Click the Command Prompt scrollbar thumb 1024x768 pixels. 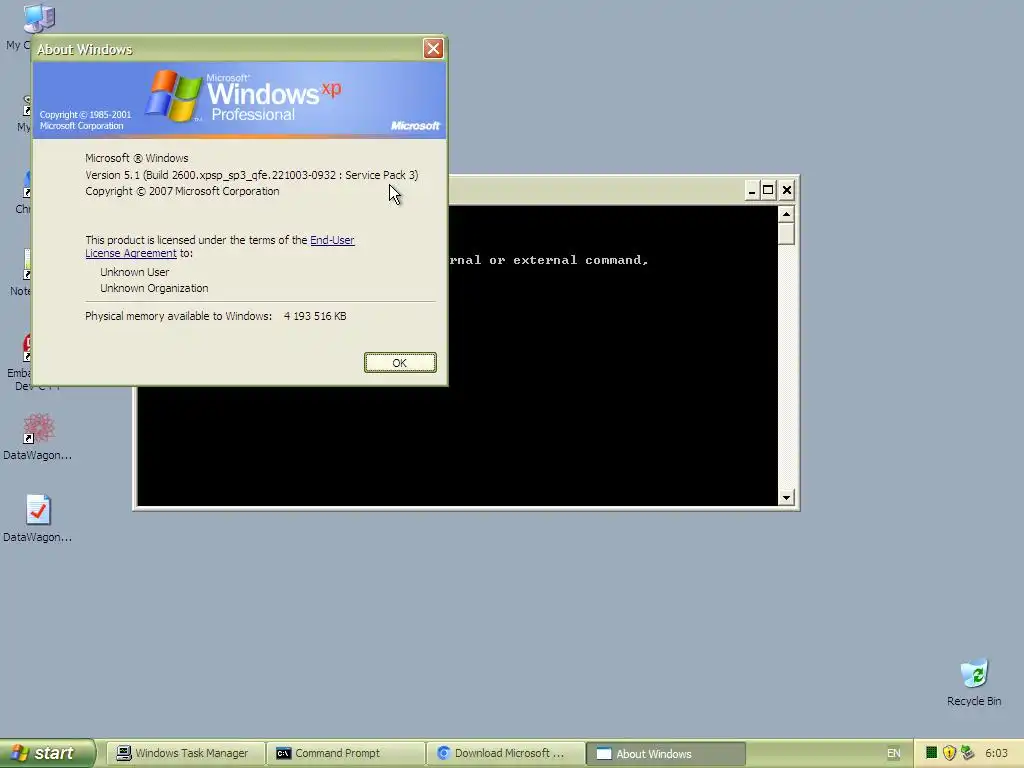[786, 234]
